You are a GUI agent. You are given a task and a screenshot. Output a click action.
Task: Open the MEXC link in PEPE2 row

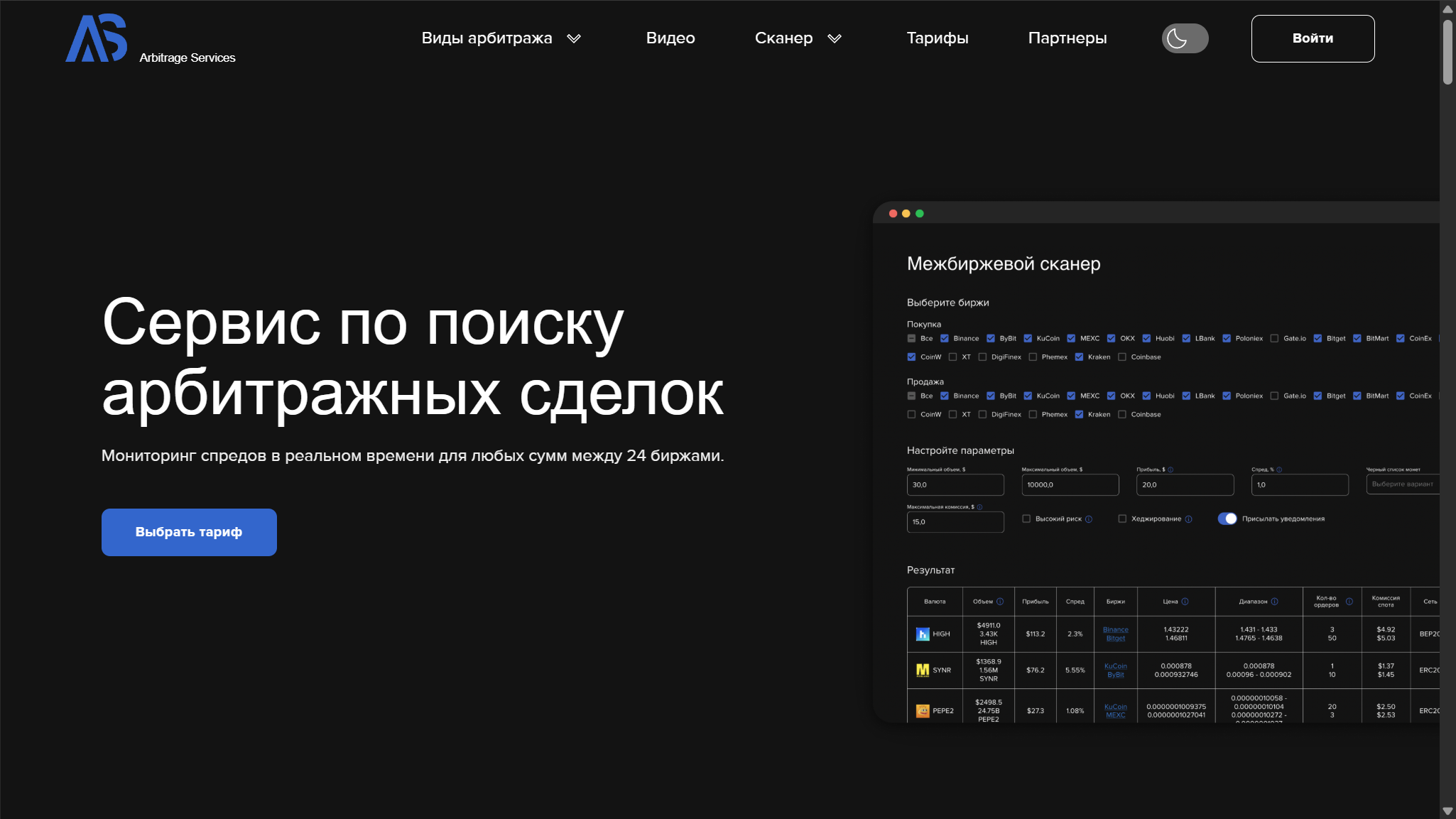coord(1115,715)
